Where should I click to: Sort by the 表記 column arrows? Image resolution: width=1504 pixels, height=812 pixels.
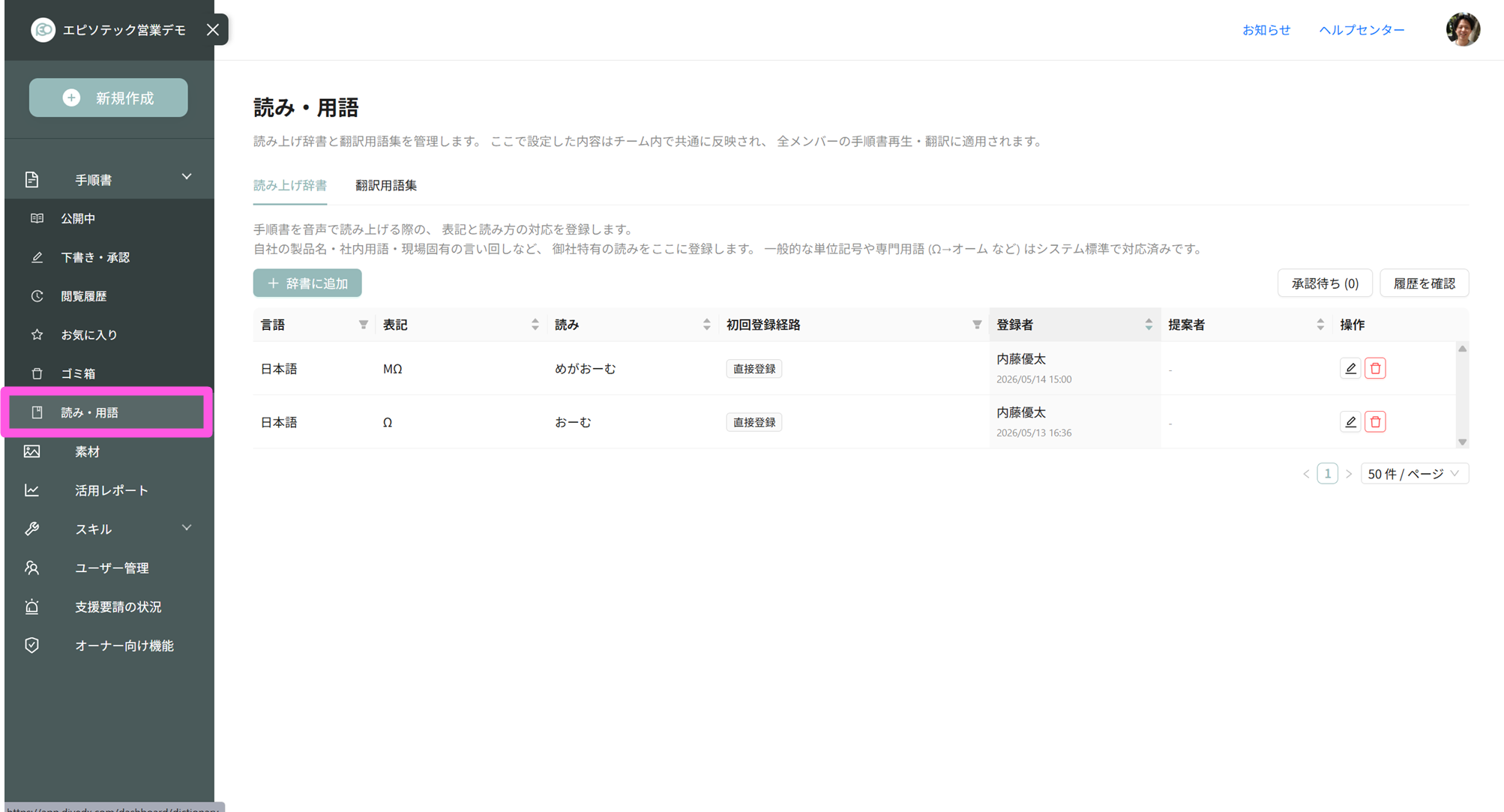(x=535, y=325)
